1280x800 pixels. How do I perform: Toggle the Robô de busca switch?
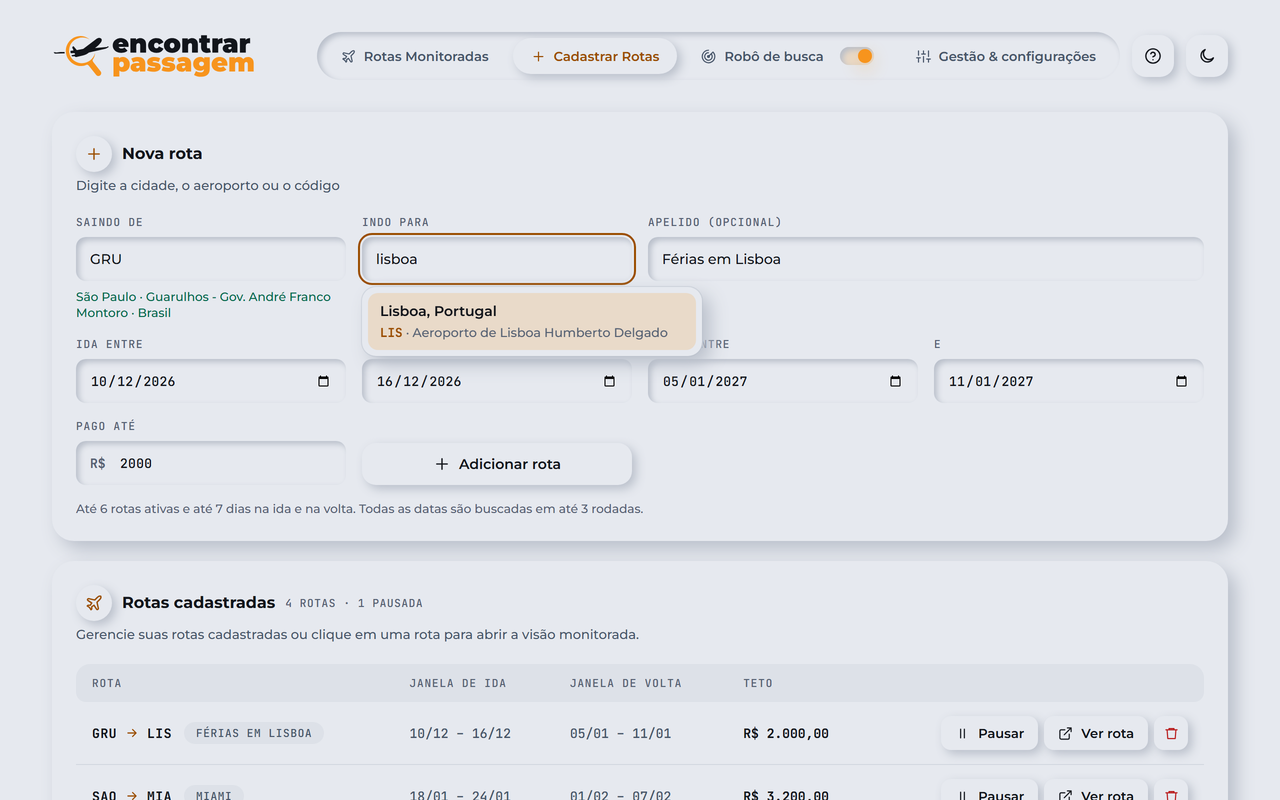pyautogui.click(x=857, y=56)
